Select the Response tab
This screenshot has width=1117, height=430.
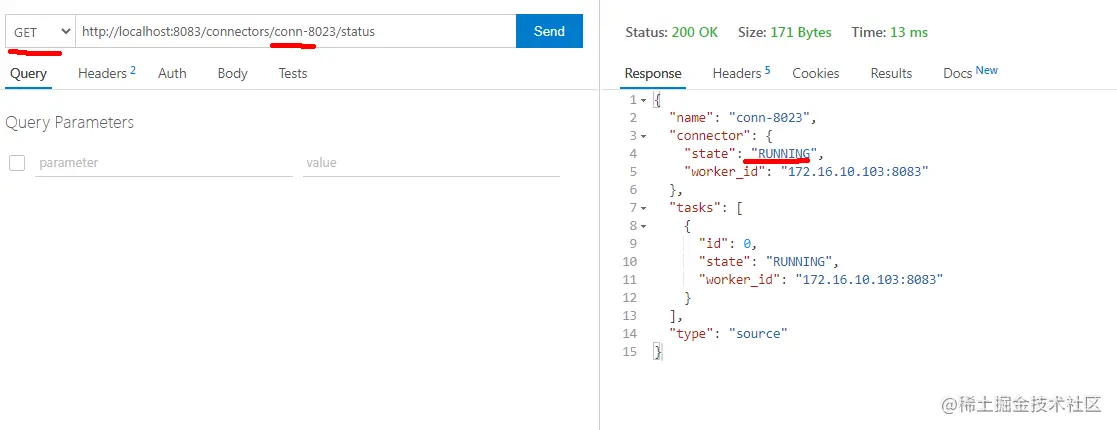pyautogui.click(x=653, y=73)
